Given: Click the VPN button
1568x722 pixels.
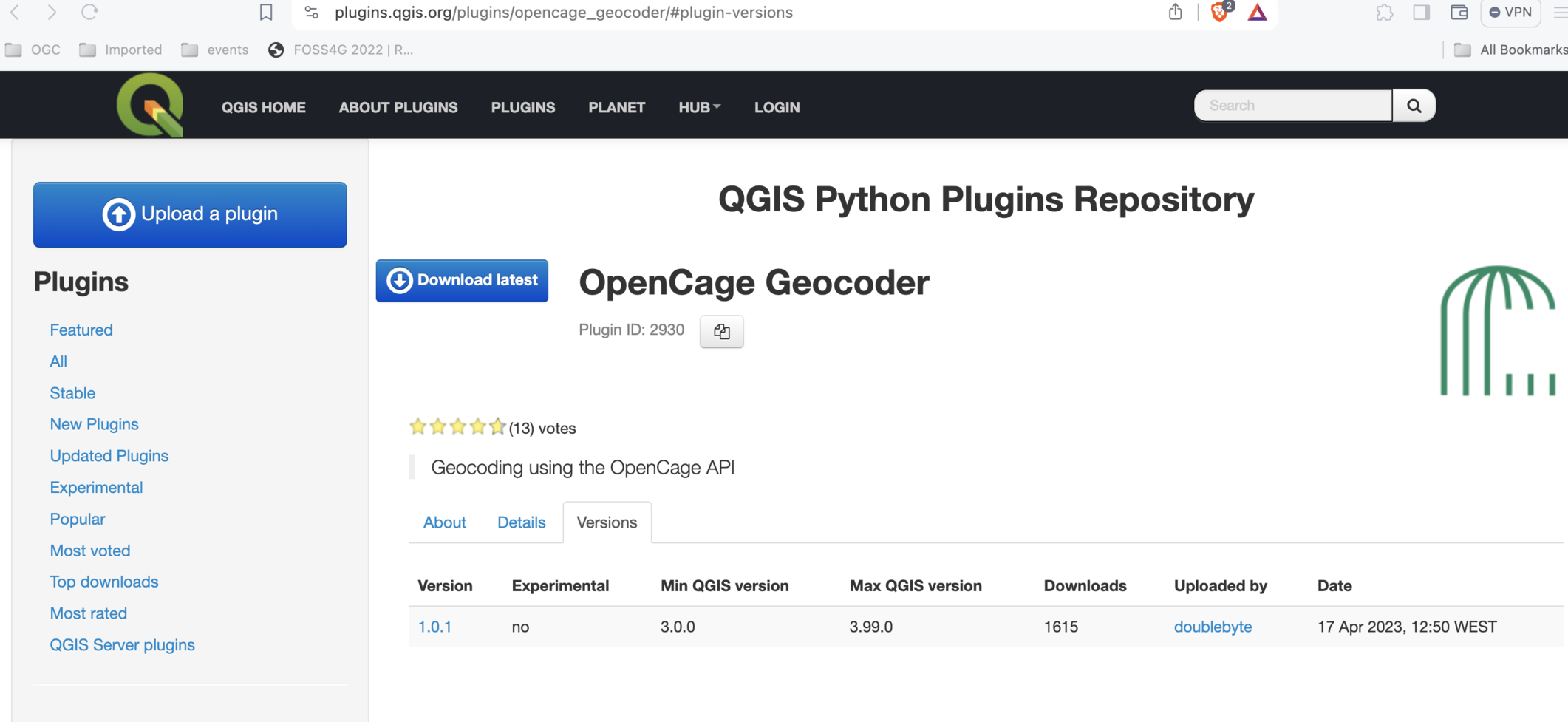Looking at the screenshot, I should point(1510,13).
